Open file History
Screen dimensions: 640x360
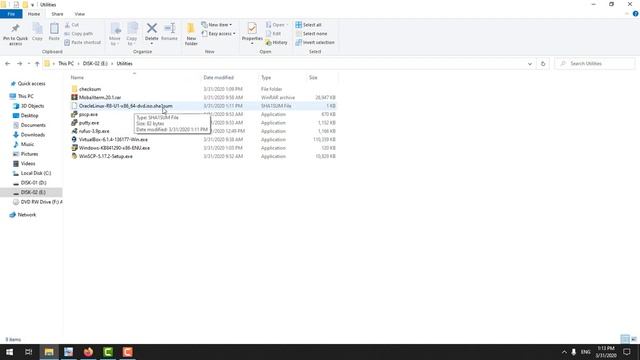point(276,42)
